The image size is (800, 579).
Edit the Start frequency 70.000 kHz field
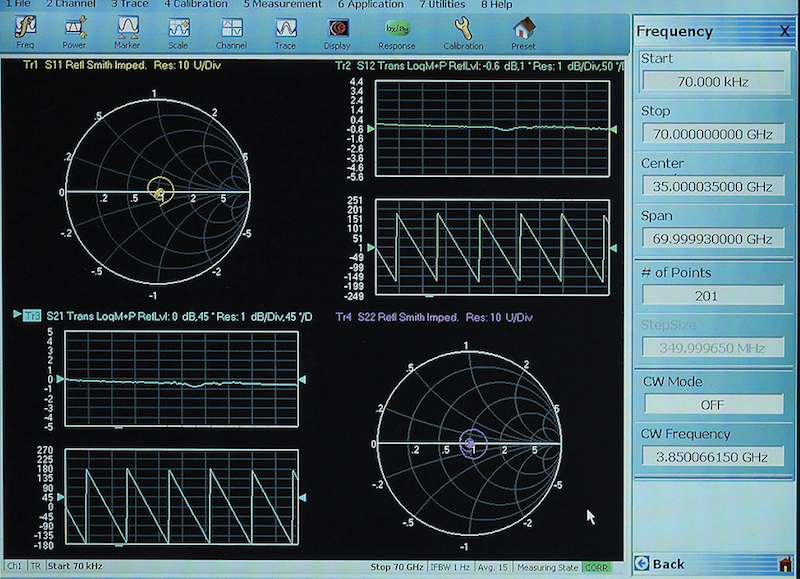point(713,81)
